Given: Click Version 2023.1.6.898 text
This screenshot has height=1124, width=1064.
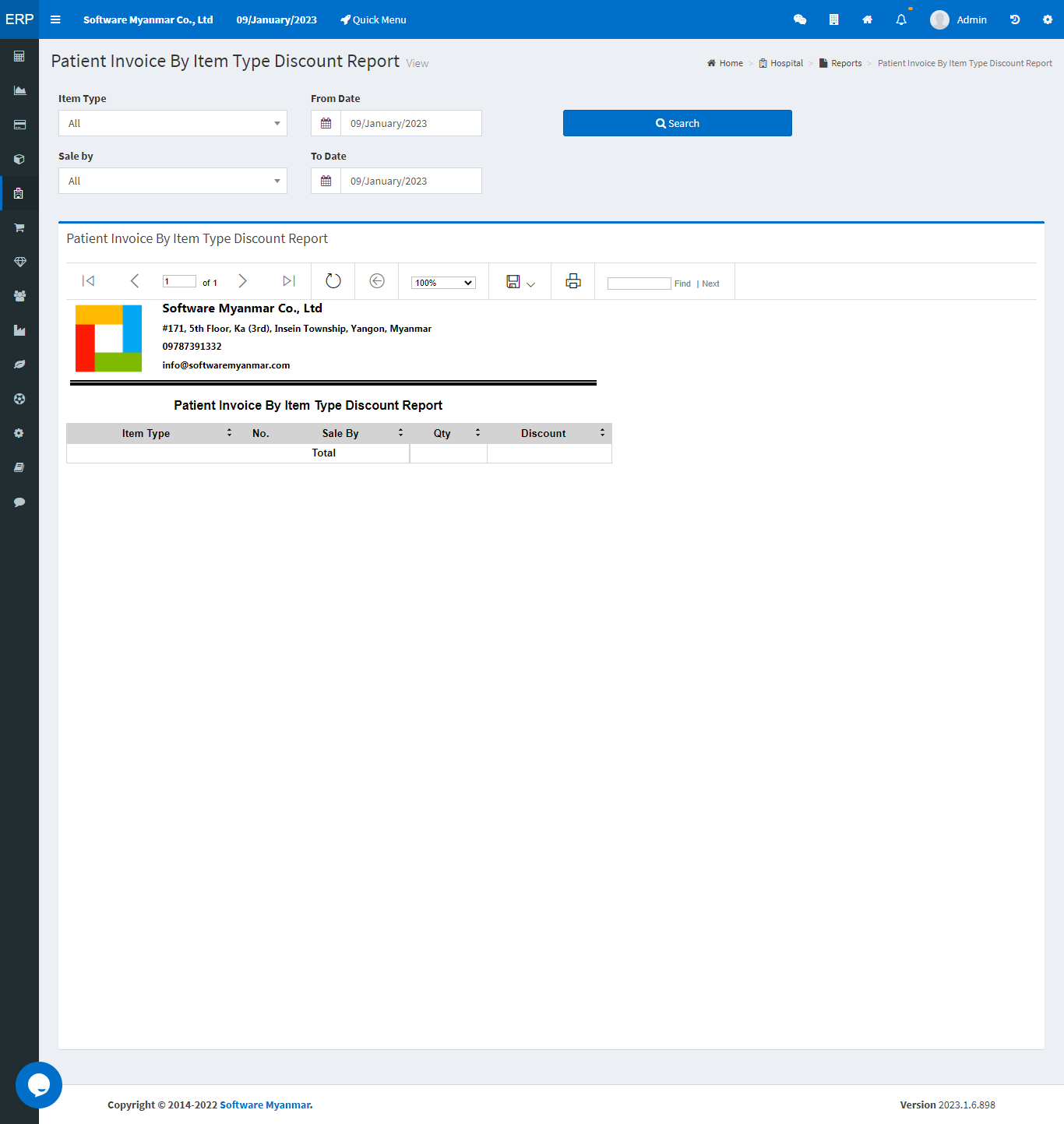Looking at the screenshot, I should [947, 1105].
